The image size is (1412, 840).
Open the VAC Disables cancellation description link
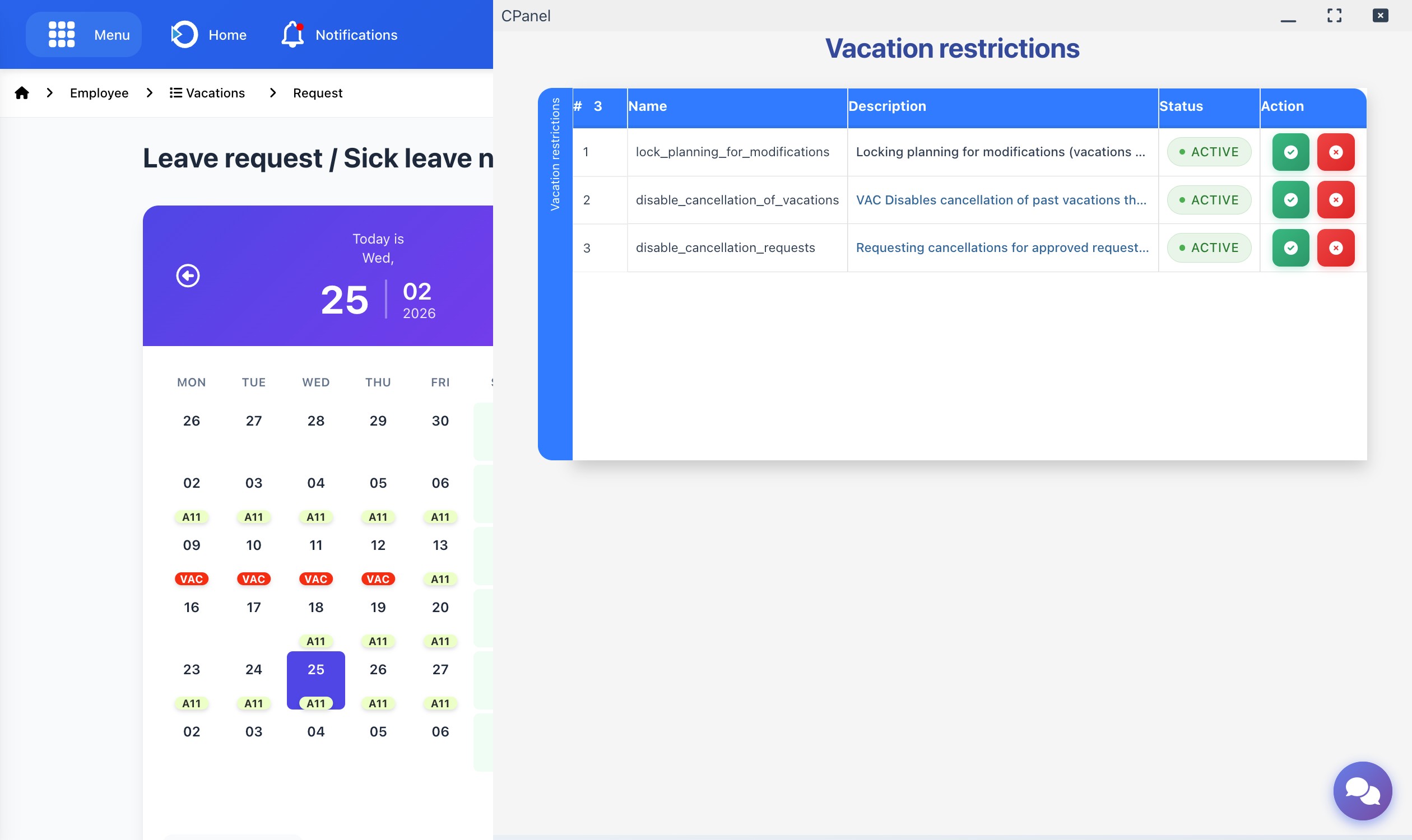coord(1001,200)
